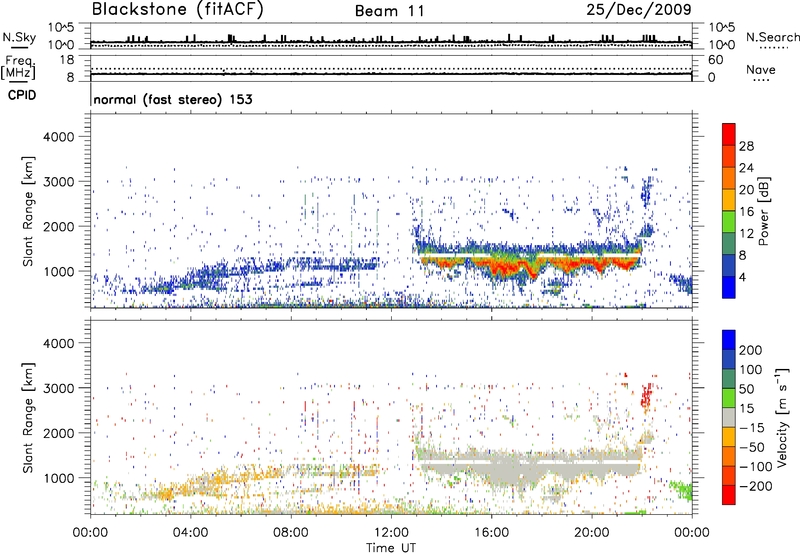This screenshot has height=554, width=800.
Task: Click the yellow 16-20 dB power swatch
Action: pyautogui.click(x=729, y=200)
